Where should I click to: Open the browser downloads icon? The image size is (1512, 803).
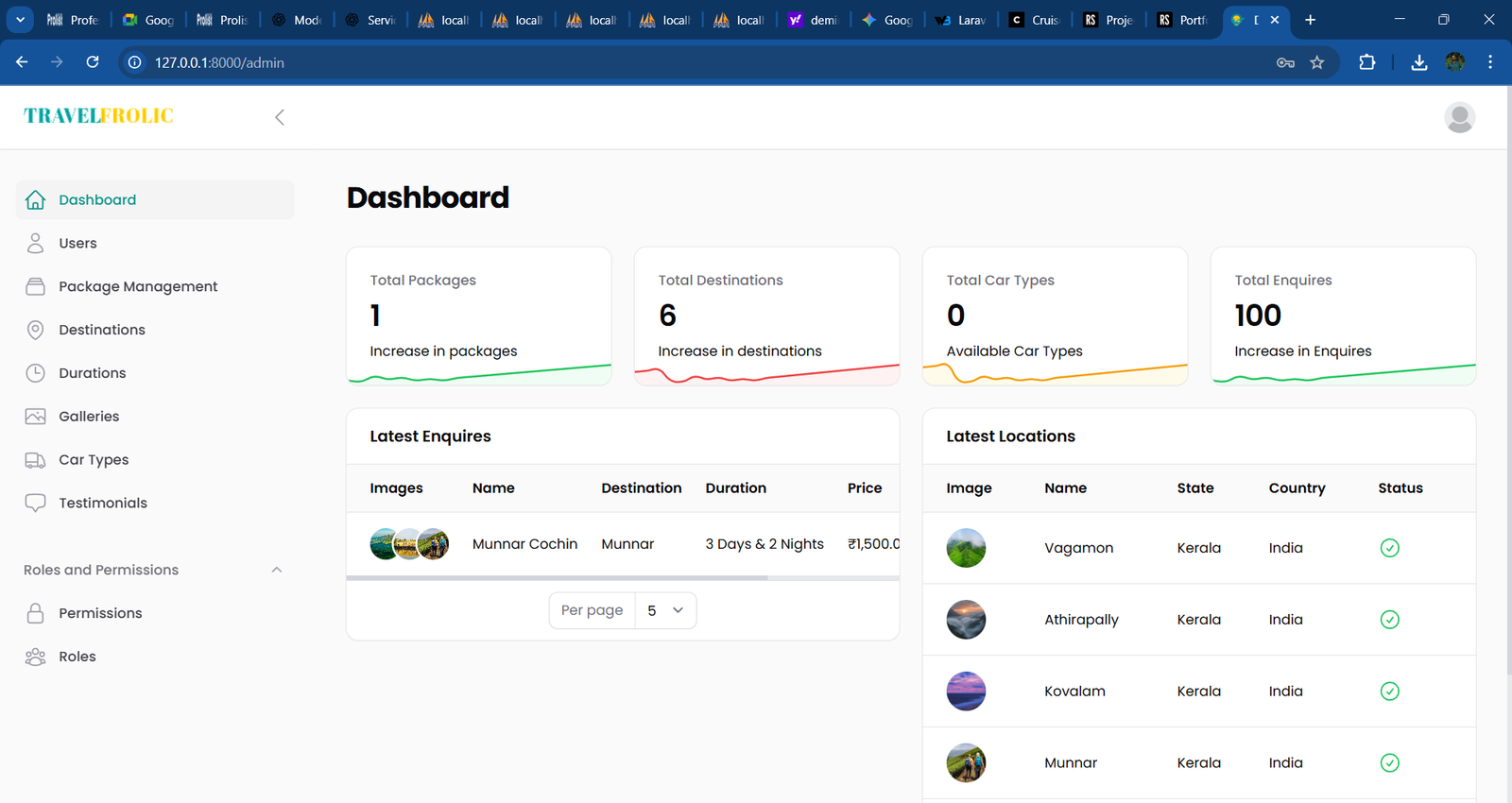tap(1418, 62)
